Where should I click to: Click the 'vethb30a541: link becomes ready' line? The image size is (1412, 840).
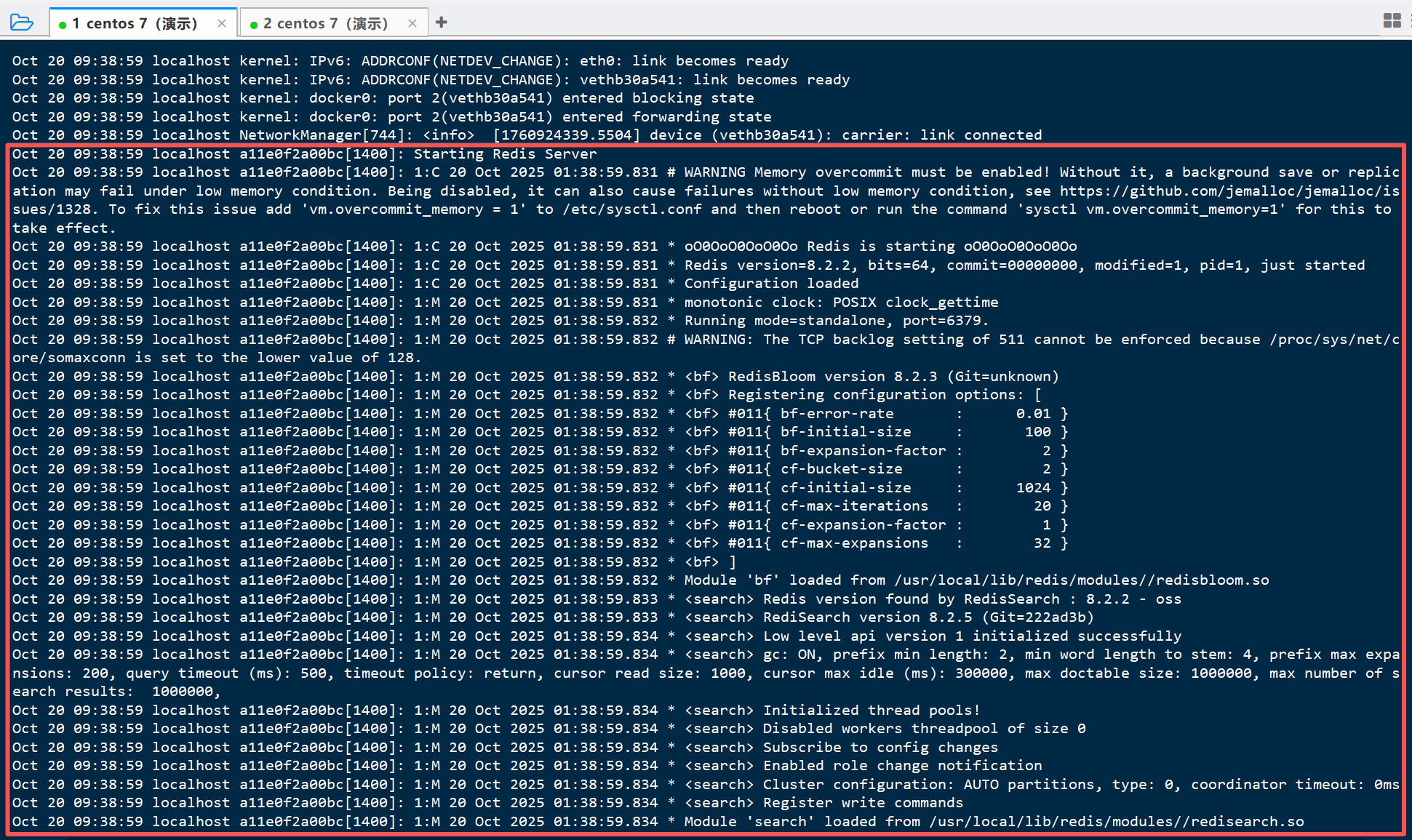[431, 80]
